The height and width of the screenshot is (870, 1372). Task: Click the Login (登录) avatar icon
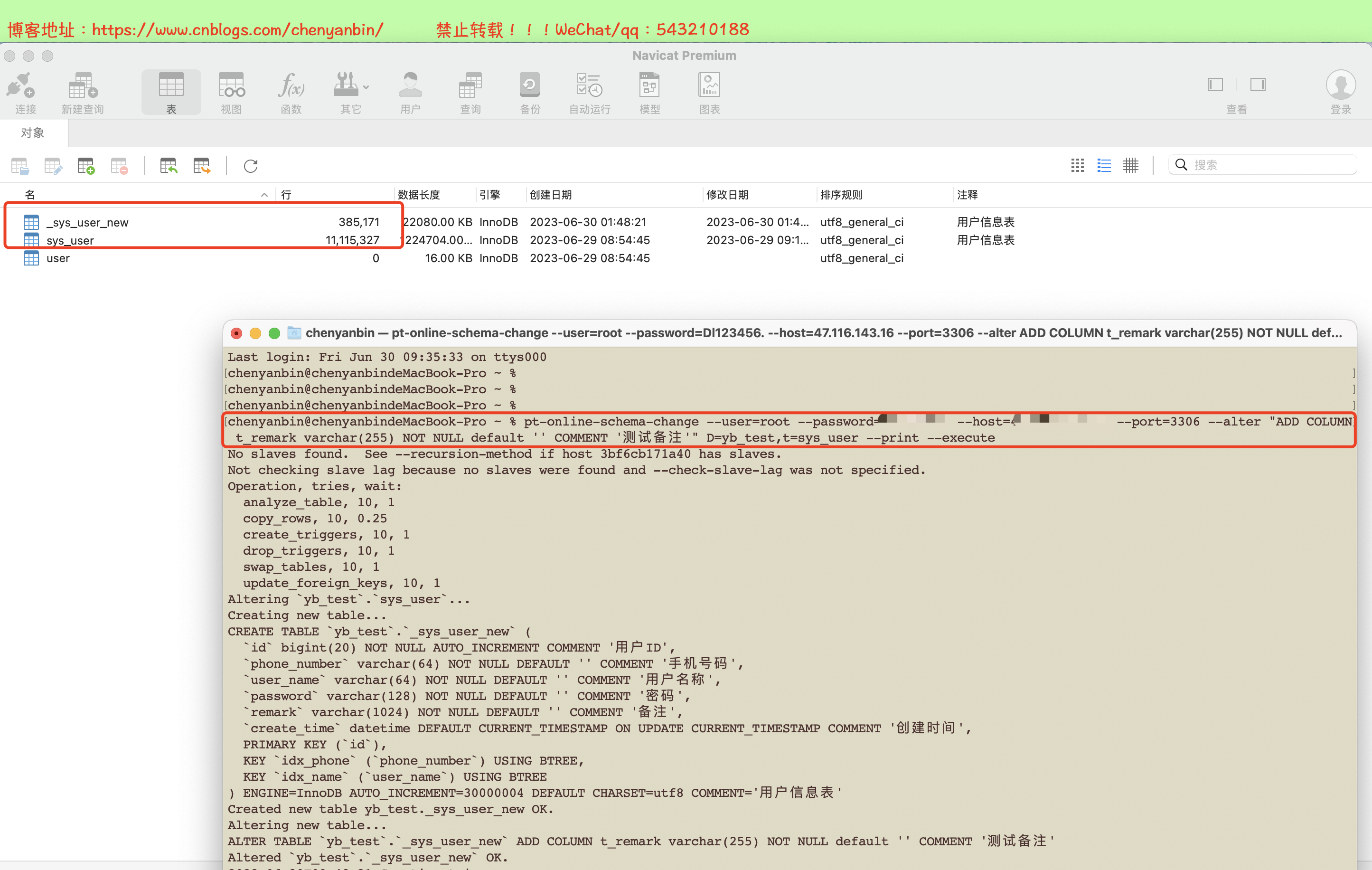pos(1341,85)
